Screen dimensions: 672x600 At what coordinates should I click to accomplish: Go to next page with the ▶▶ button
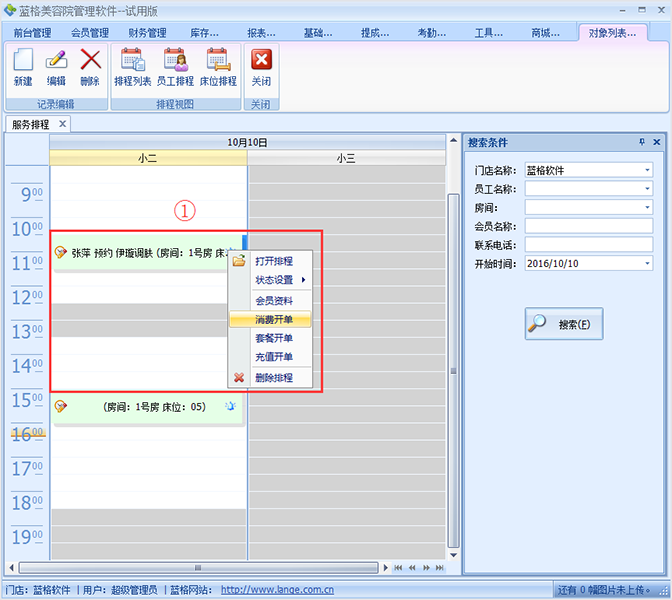(426, 567)
